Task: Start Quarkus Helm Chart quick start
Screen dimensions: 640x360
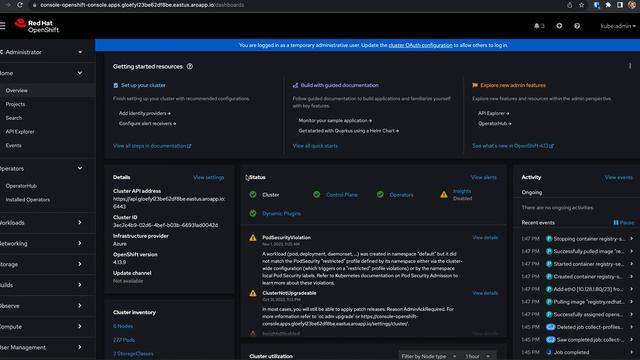Action: [349, 131]
